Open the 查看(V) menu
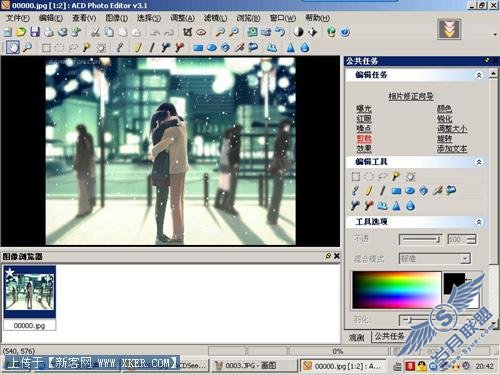The width and height of the screenshot is (500, 375). coord(84,18)
